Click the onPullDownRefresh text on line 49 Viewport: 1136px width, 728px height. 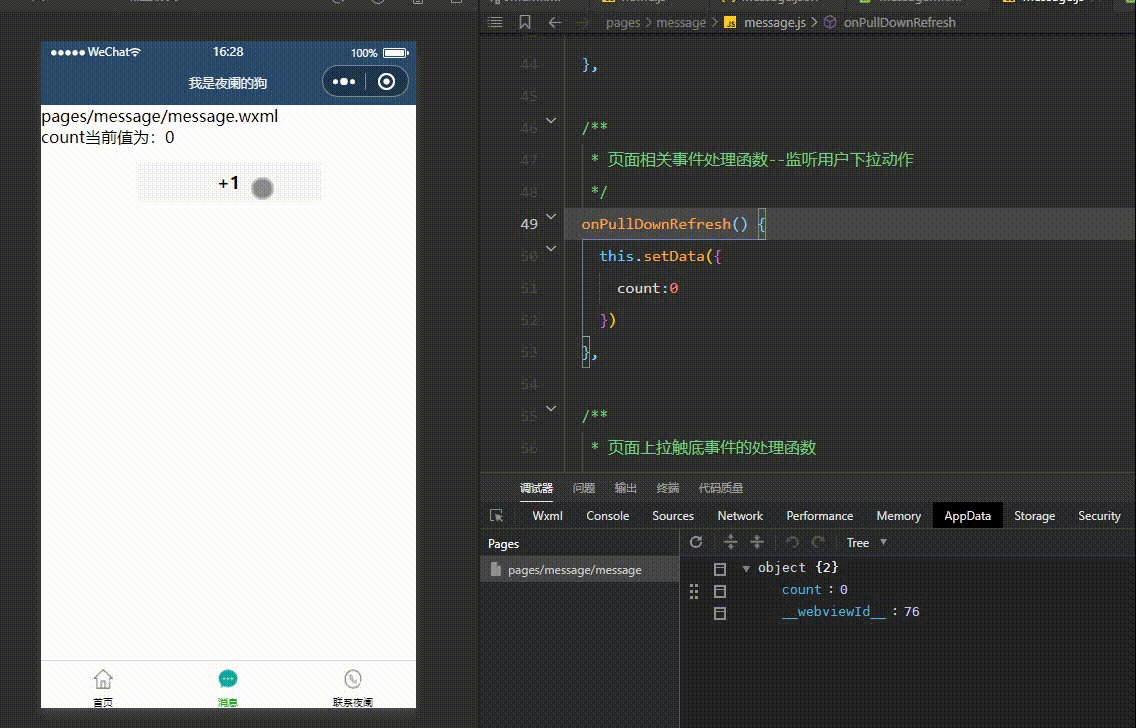(x=656, y=224)
